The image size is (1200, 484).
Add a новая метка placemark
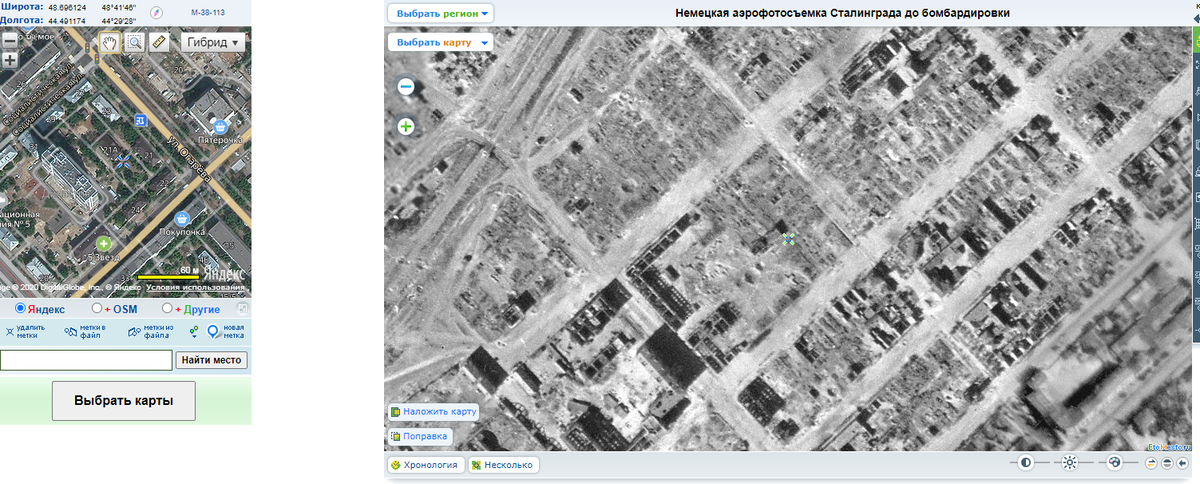(226, 331)
